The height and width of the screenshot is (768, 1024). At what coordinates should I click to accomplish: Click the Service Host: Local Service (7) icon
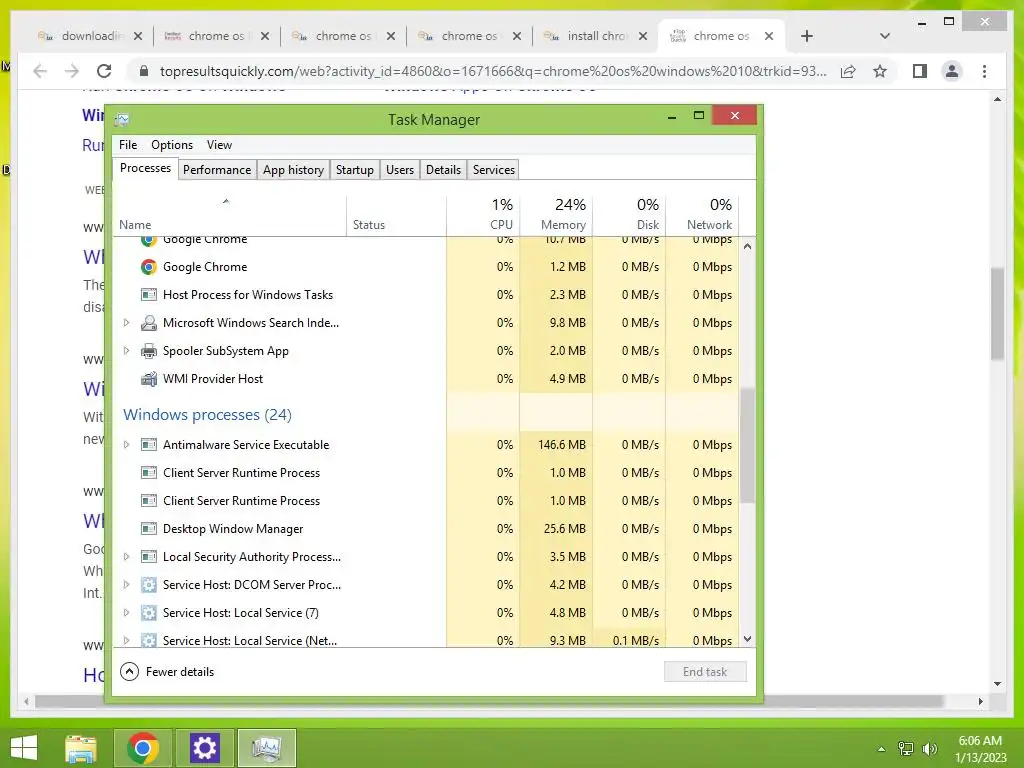coord(149,613)
